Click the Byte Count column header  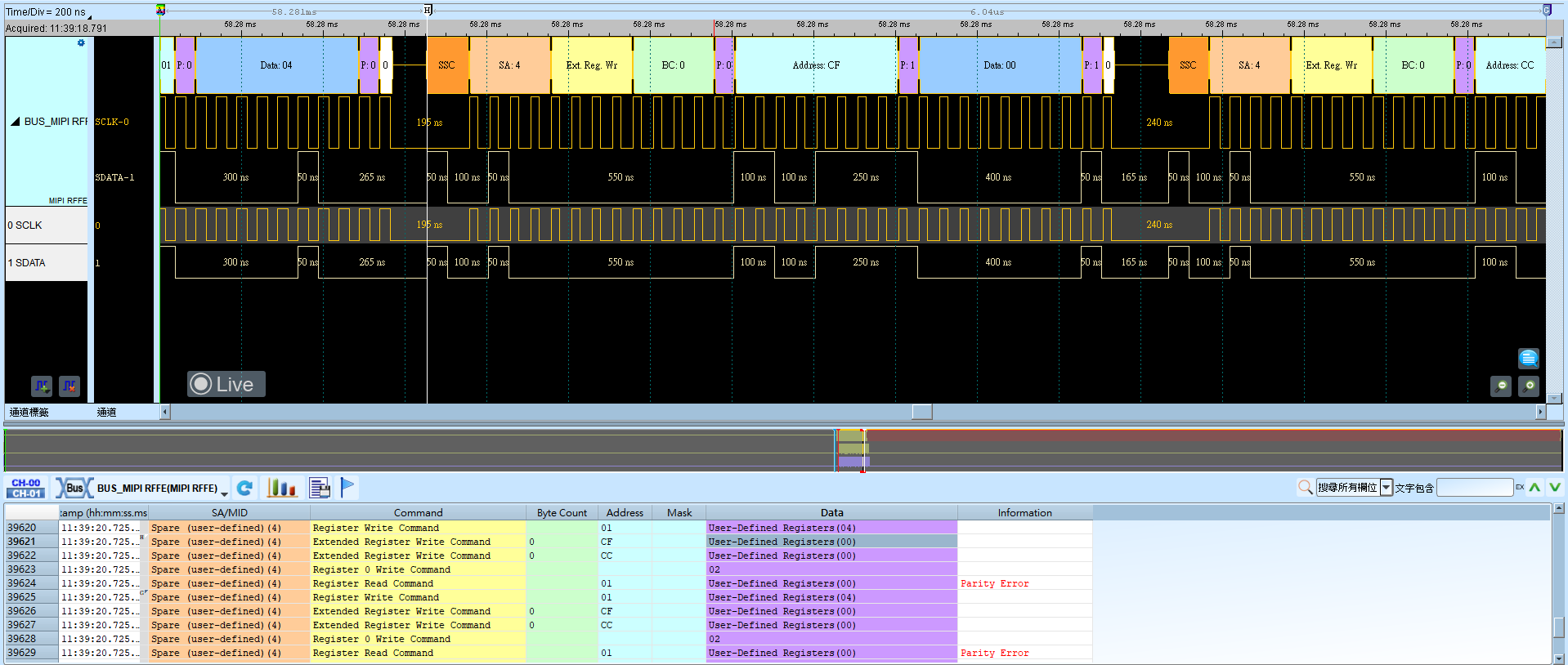coord(562,513)
